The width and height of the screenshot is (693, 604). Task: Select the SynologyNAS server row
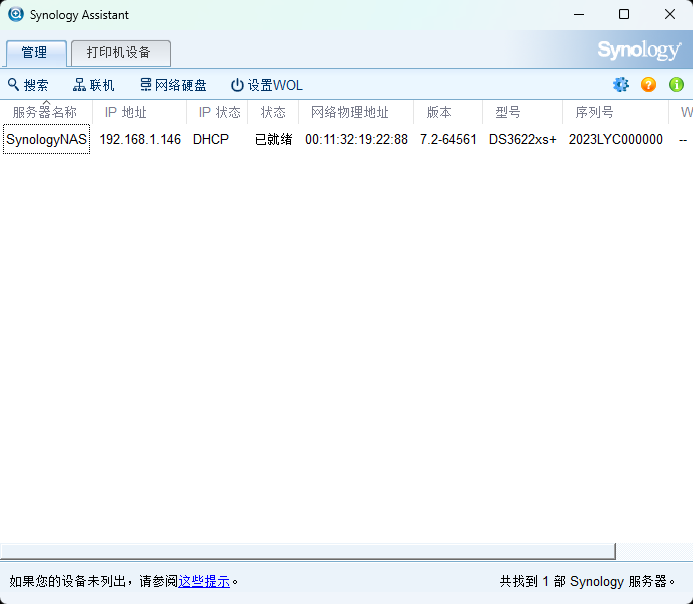46,139
